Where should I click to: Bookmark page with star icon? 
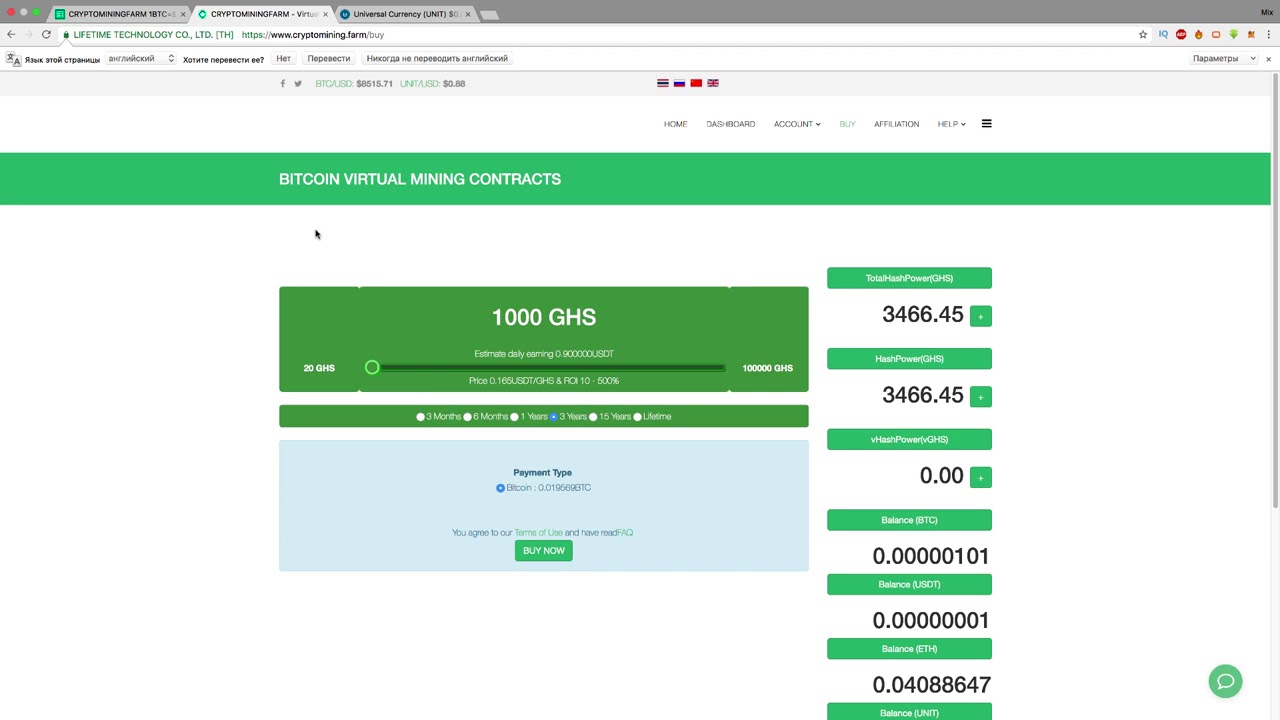click(1143, 35)
